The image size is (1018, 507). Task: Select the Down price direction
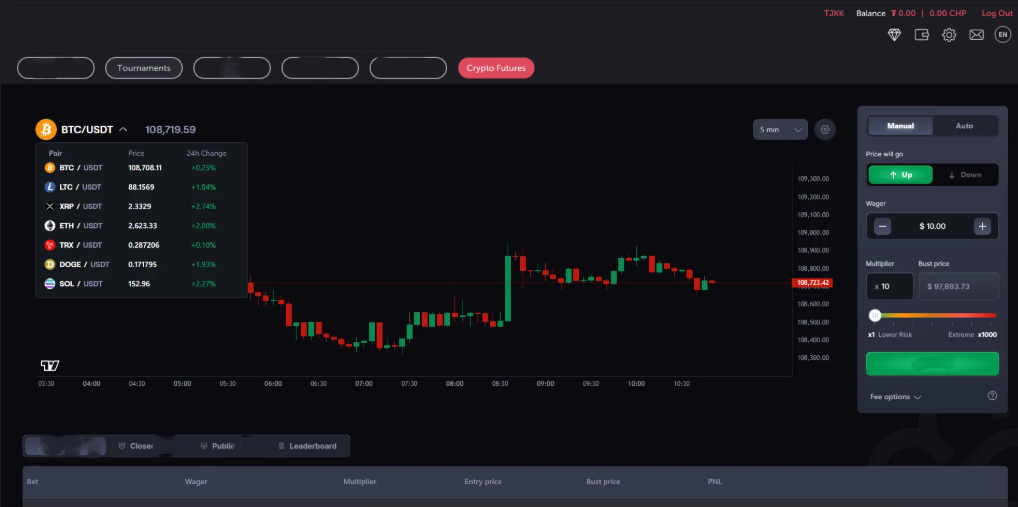pos(964,175)
